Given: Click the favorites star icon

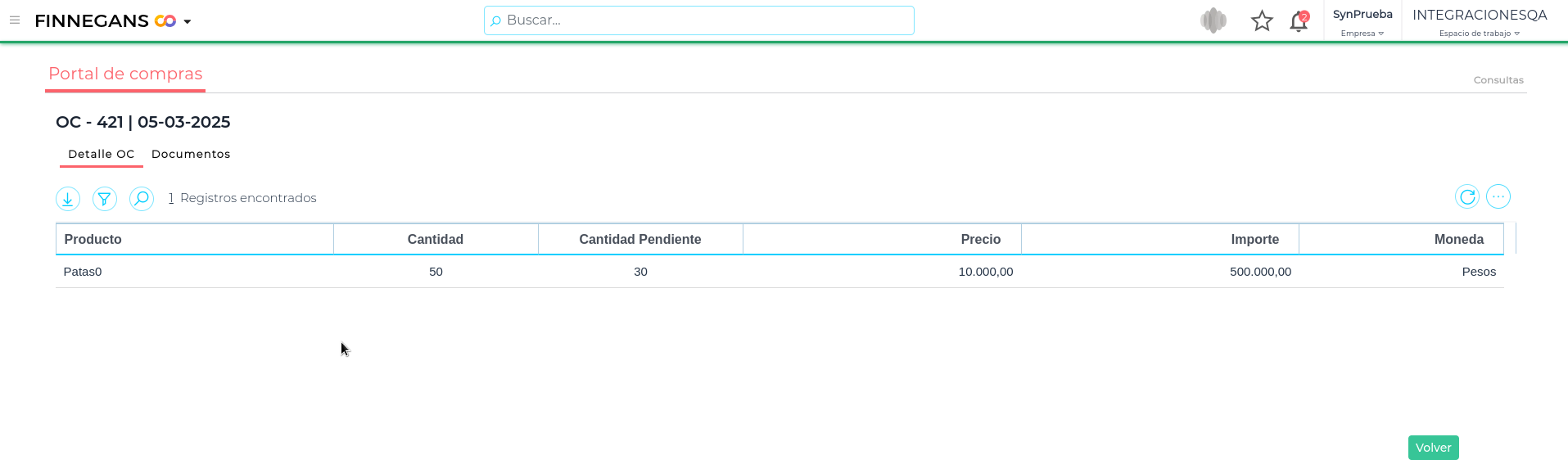Looking at the screenshot, I should 1262,21.
